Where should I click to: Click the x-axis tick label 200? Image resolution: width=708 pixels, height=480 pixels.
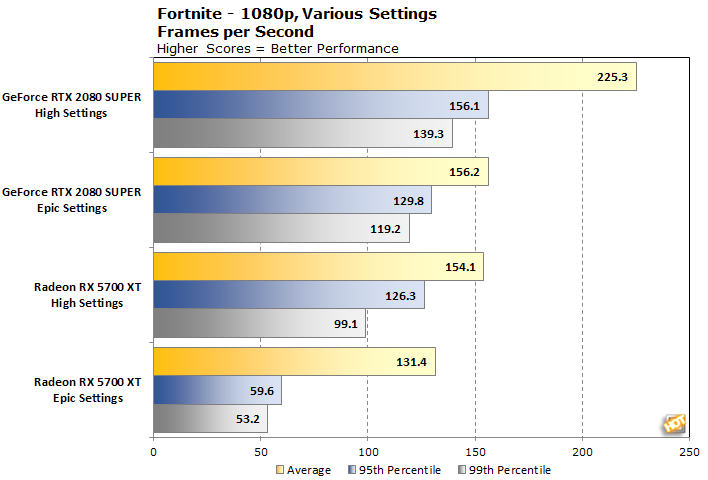pos(582,452)
